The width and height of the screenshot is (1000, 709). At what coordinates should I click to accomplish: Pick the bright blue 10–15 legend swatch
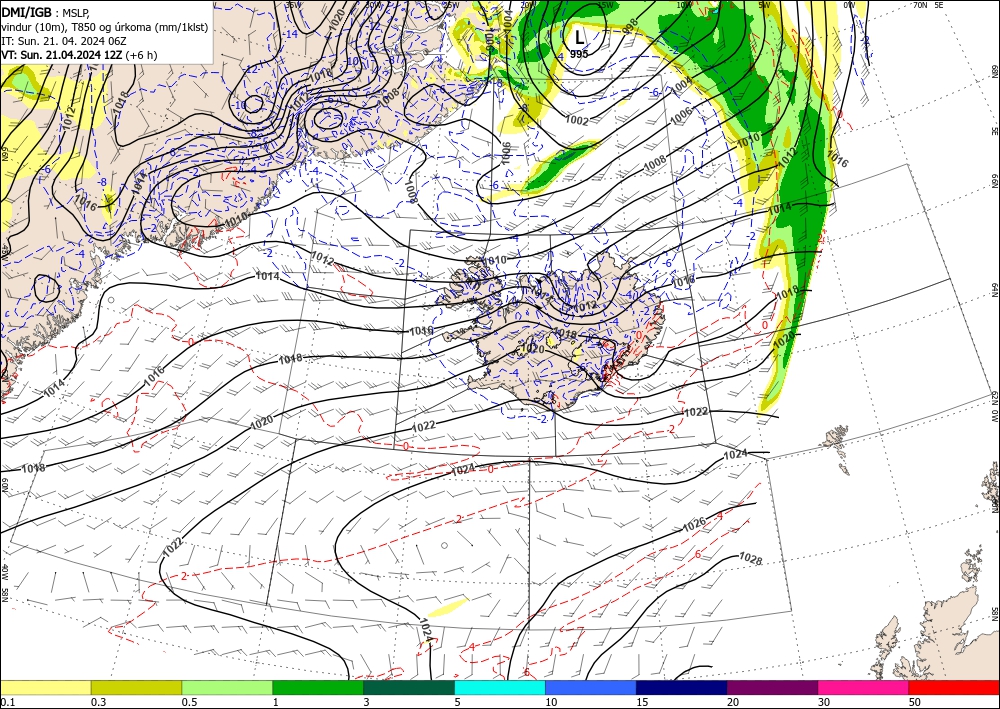click(x=591, y=687)
